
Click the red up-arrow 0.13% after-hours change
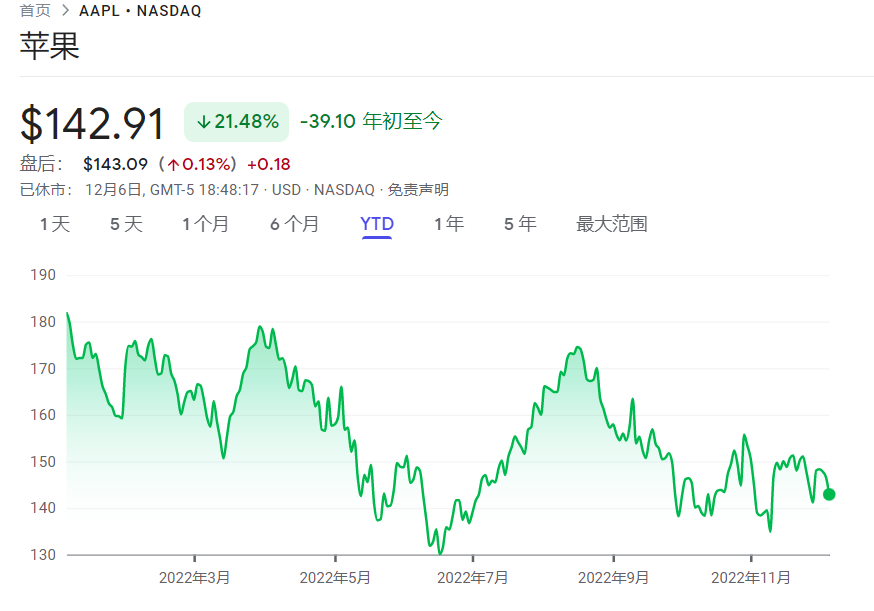click(198, 164)
